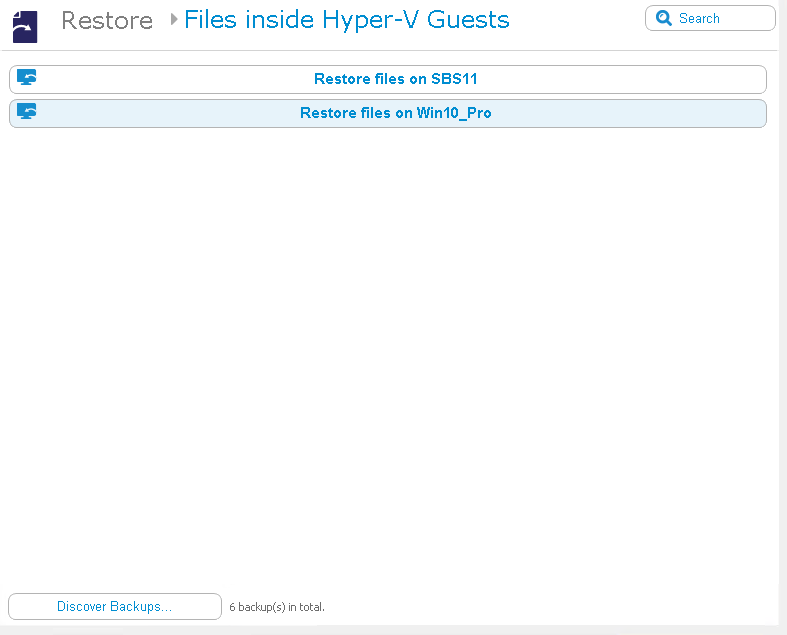The image size is (787, 635).
Task: Click the Search placeholder text
Action: (699, 18)
